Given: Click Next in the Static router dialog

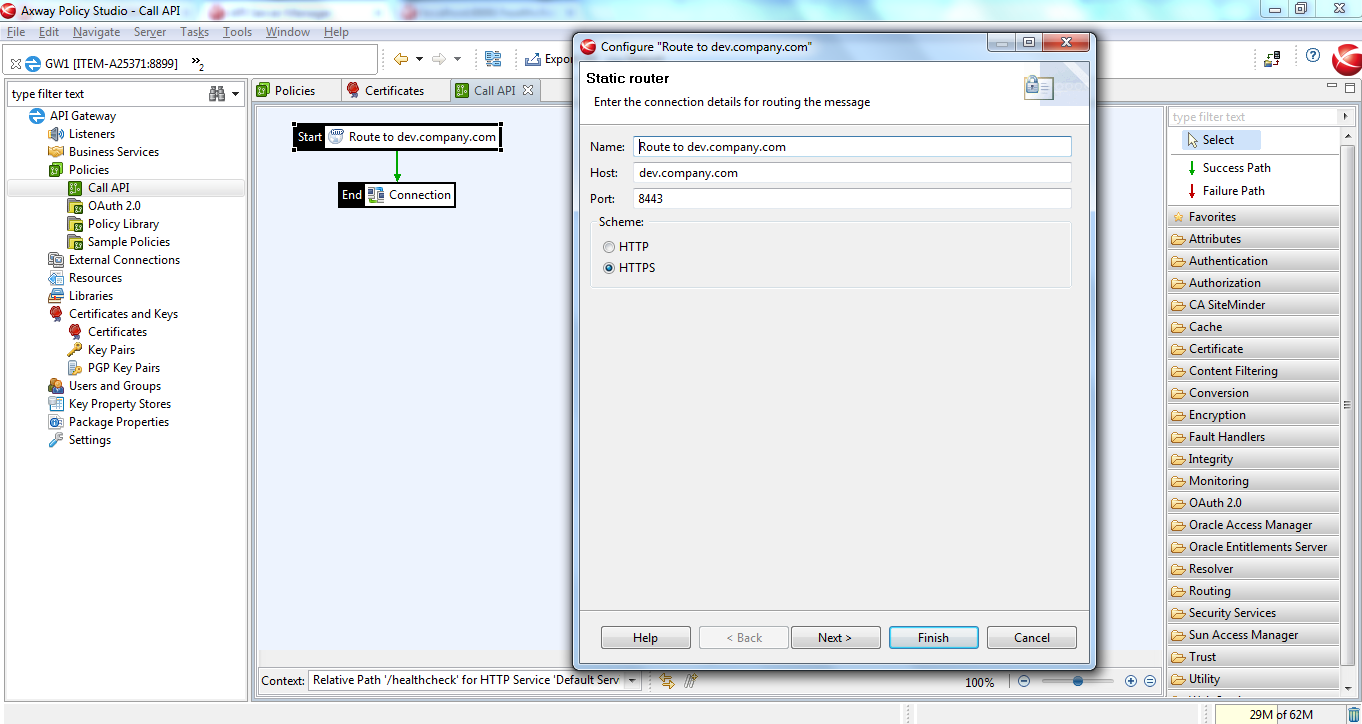Looking at the screenshot, I should coord(836,638).
